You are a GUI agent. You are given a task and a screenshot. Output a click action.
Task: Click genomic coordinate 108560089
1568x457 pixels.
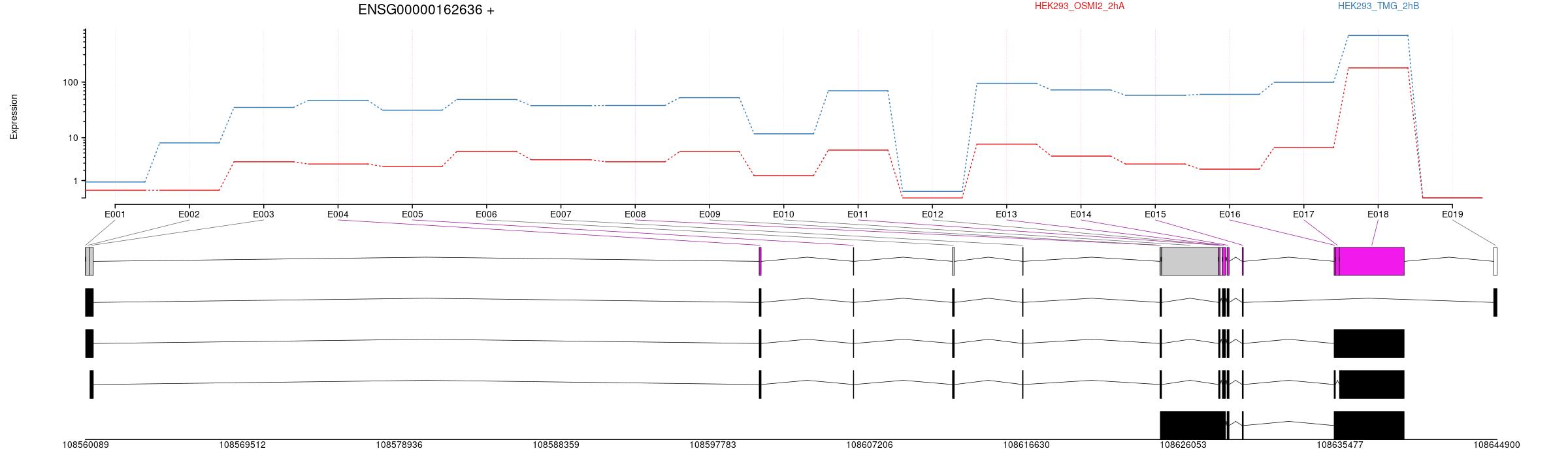click(x=86, y=445)
